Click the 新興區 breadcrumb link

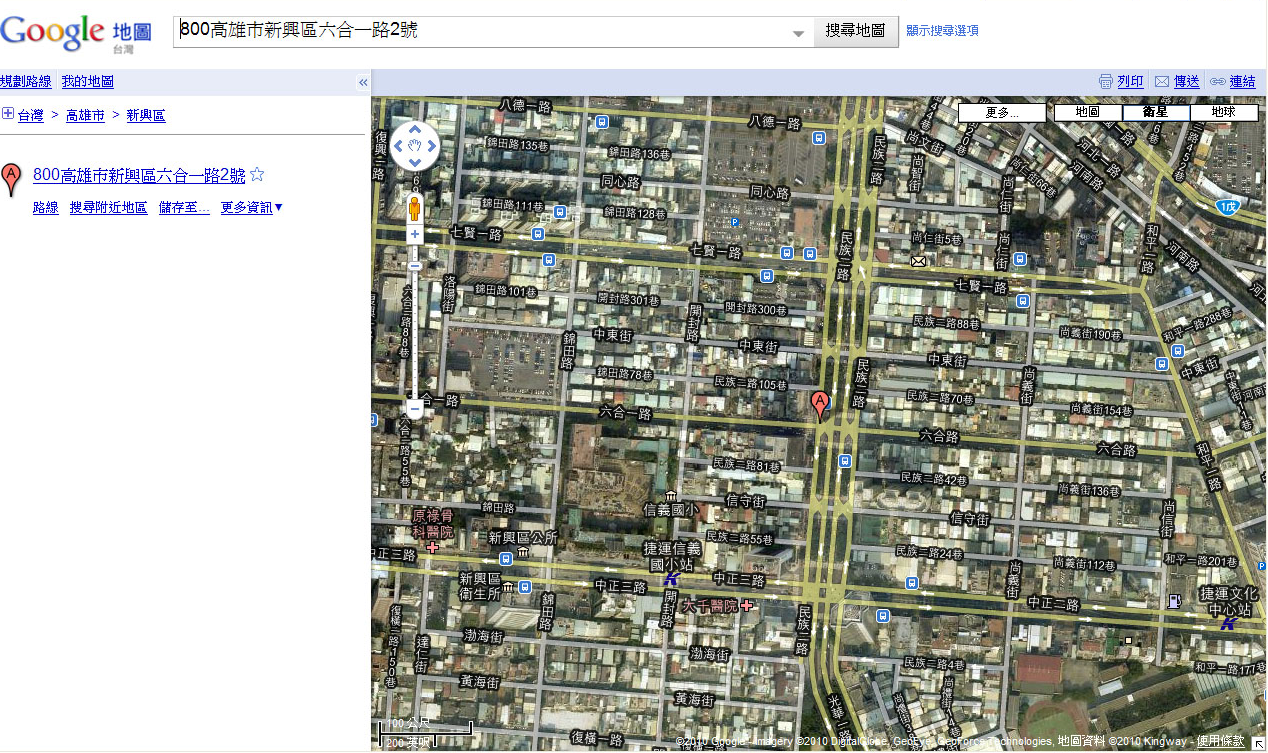[146, 116]
